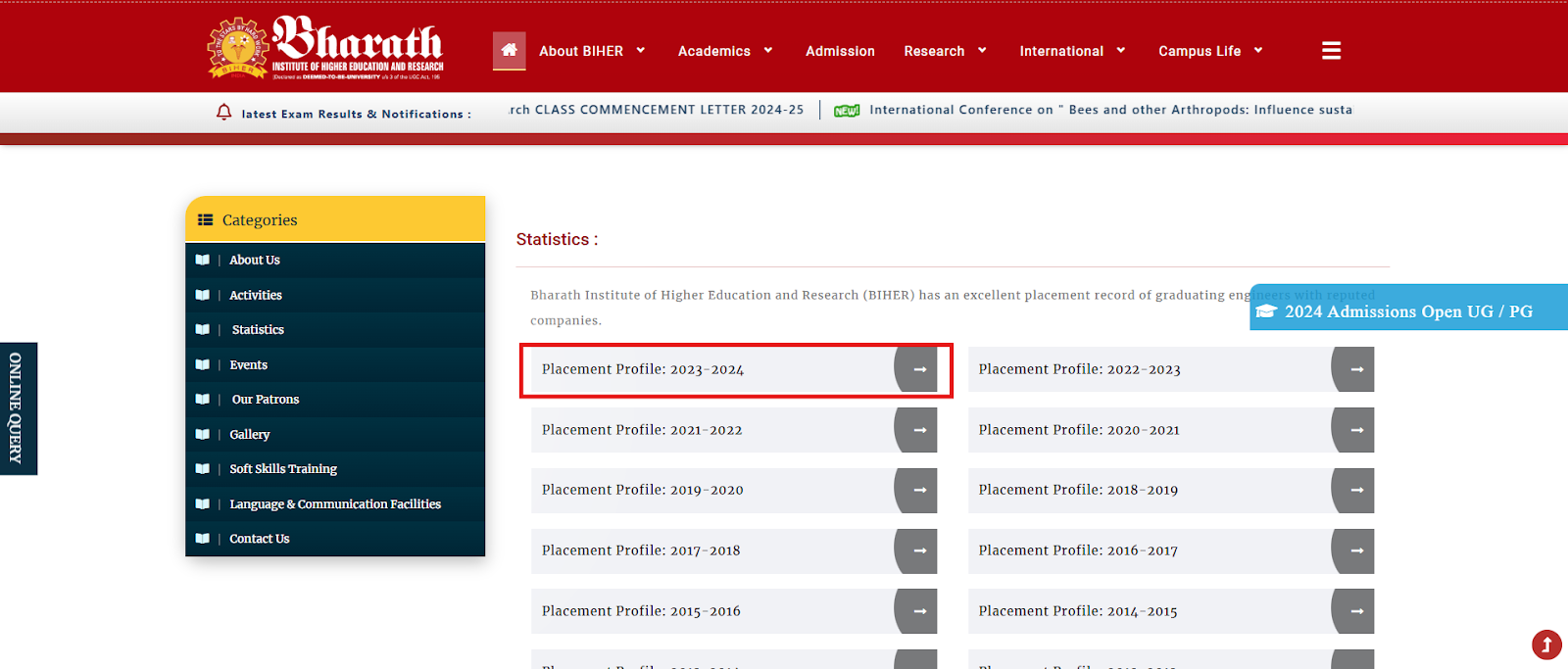Click the book icon beside Events
Screen dimensions: 1568x669
click(x=203, y=364)
